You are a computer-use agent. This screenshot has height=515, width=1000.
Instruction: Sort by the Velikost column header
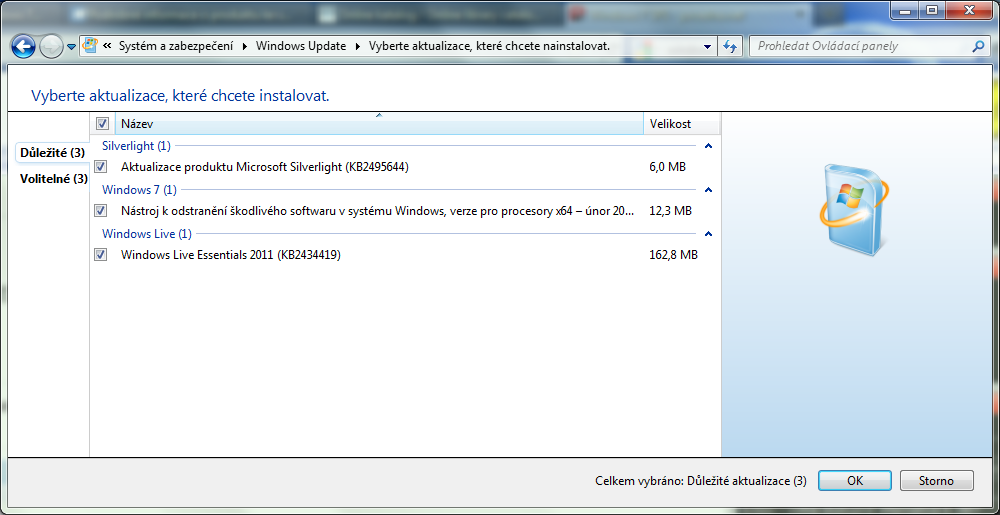click(x=681, y=124)
